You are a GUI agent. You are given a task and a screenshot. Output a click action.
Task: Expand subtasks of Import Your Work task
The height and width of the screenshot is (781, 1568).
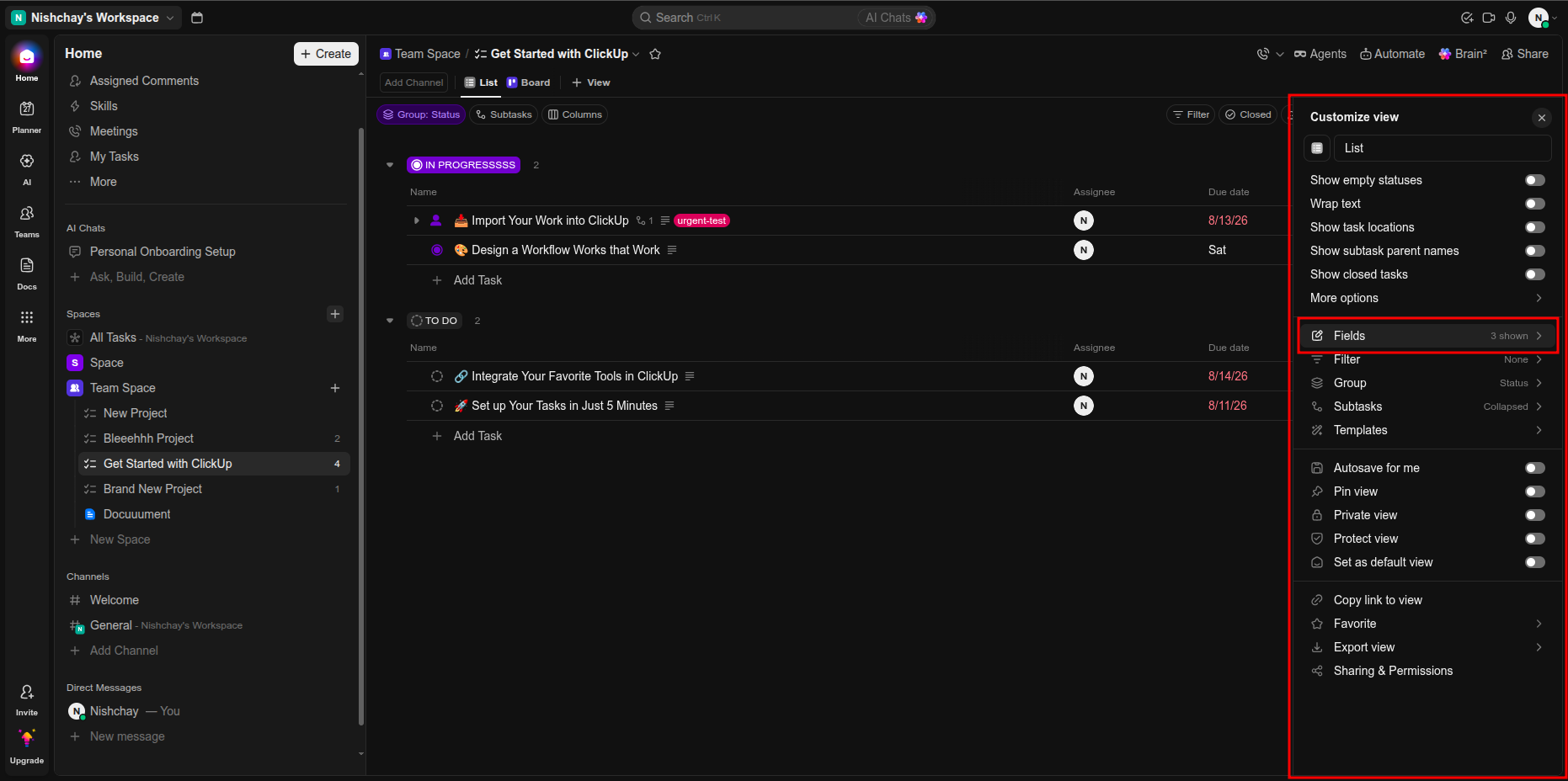(416, 220)
